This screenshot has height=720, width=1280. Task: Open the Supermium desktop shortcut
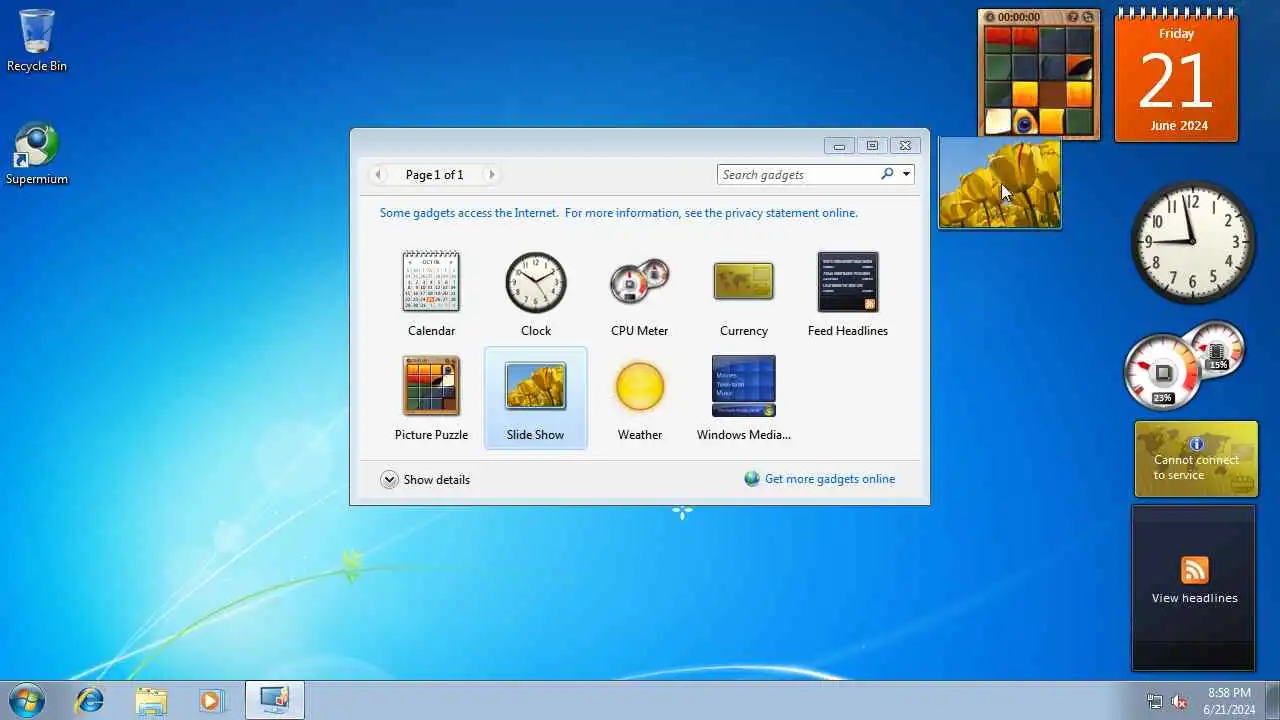[37, 154]
